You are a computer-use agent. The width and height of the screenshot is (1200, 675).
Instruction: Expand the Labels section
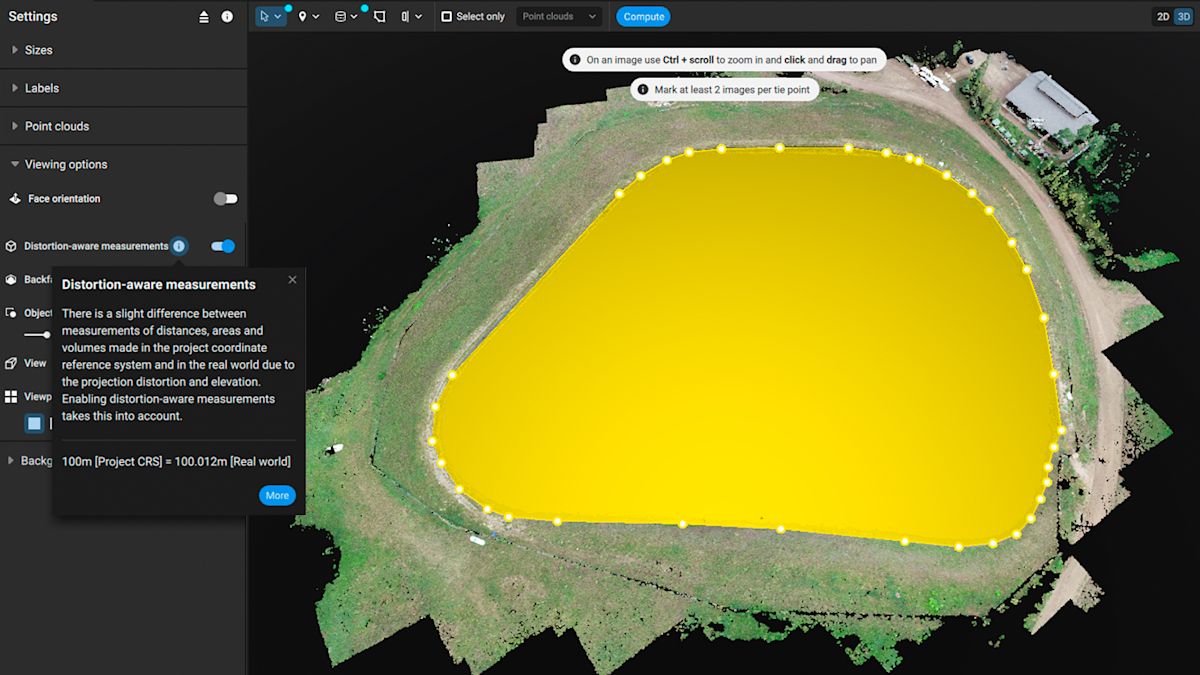click(41, 88)
